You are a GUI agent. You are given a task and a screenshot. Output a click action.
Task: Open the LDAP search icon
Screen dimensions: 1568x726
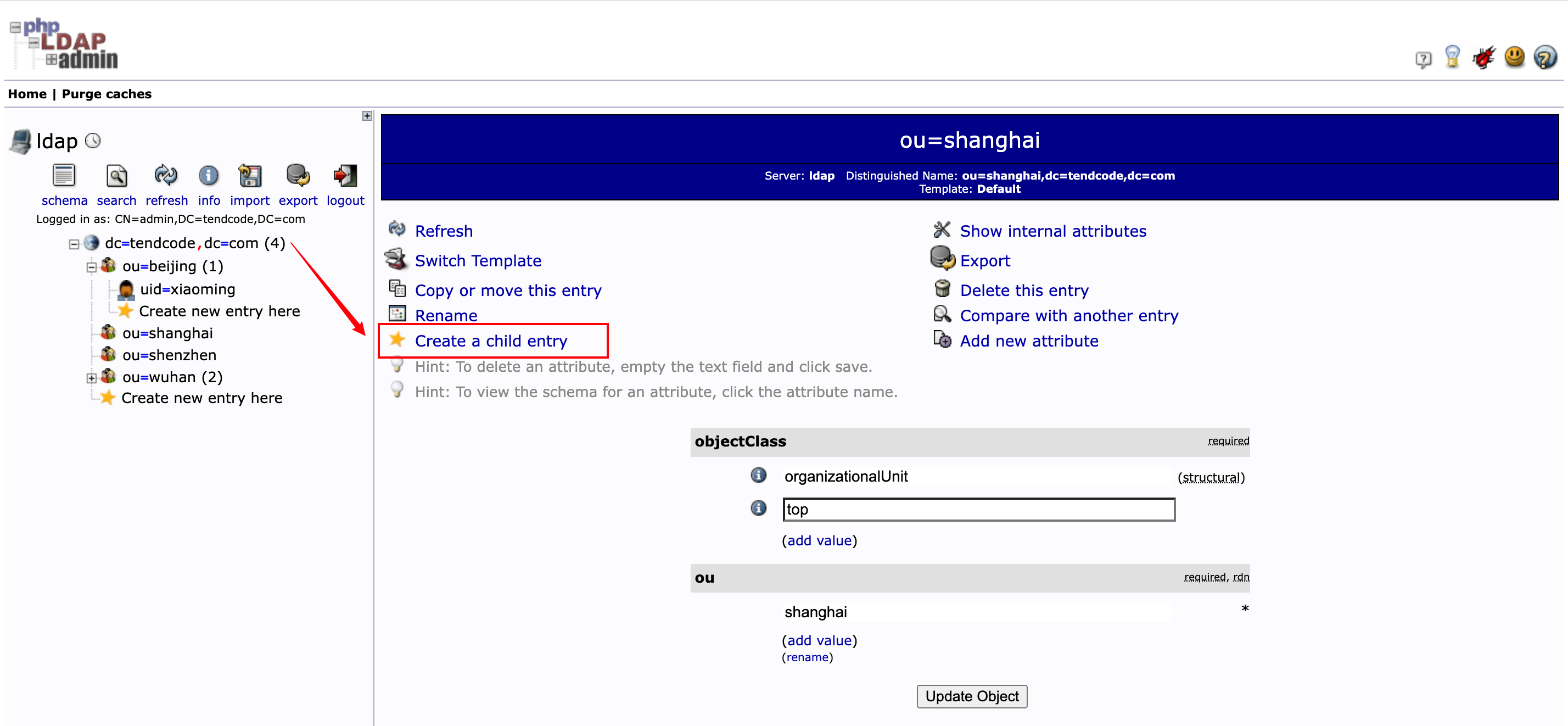coord(116,175)
